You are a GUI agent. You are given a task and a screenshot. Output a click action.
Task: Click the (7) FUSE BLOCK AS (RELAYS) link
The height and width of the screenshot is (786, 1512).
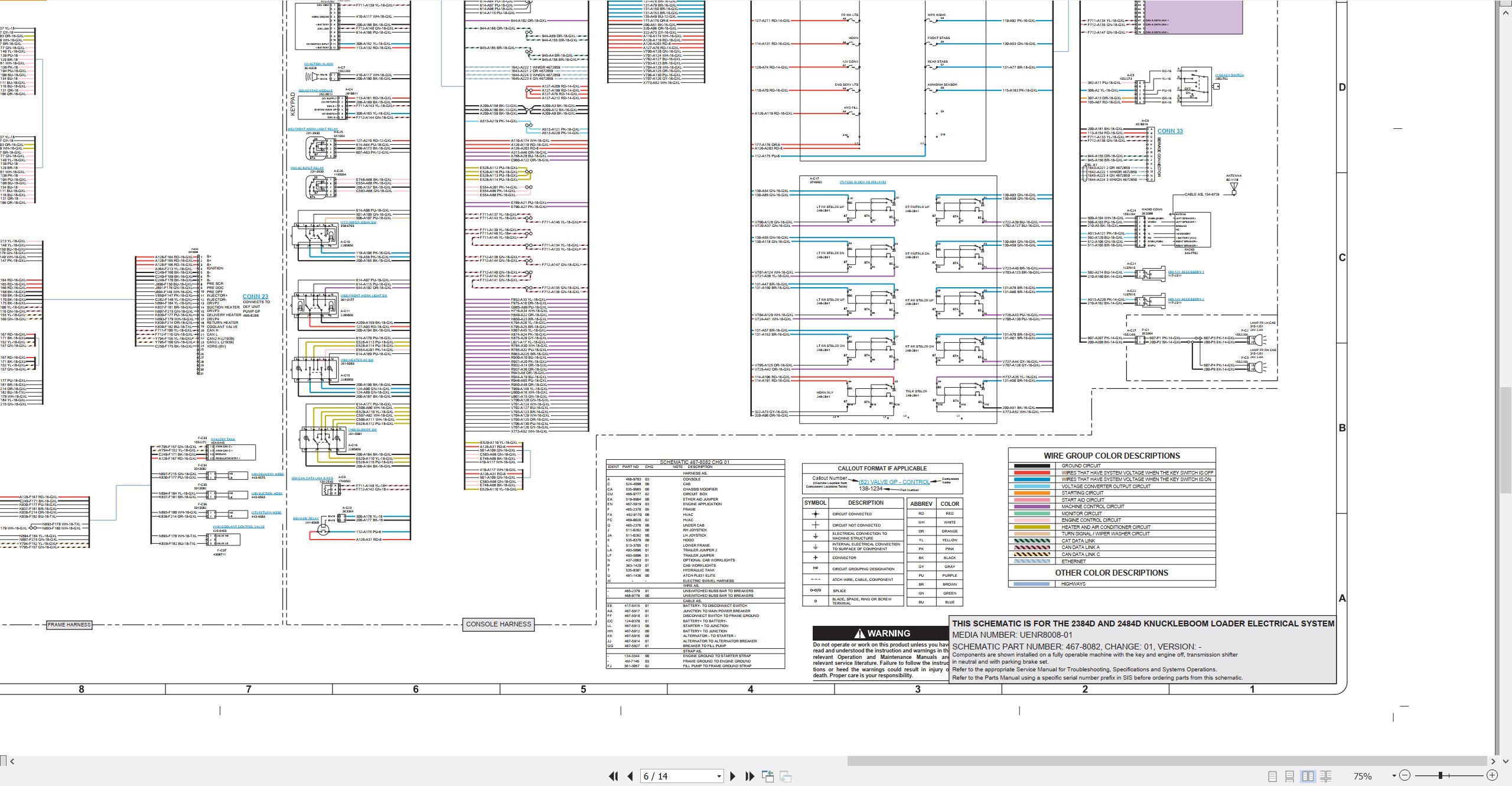click(x=863, y=182)
